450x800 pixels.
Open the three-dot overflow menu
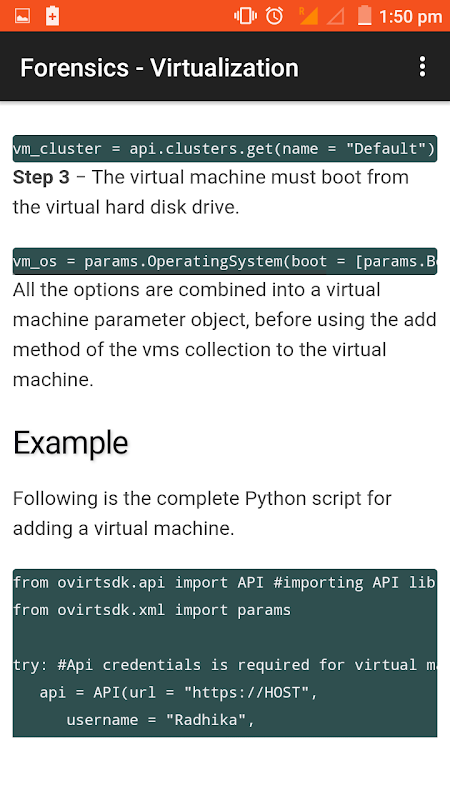pos(422,67)
